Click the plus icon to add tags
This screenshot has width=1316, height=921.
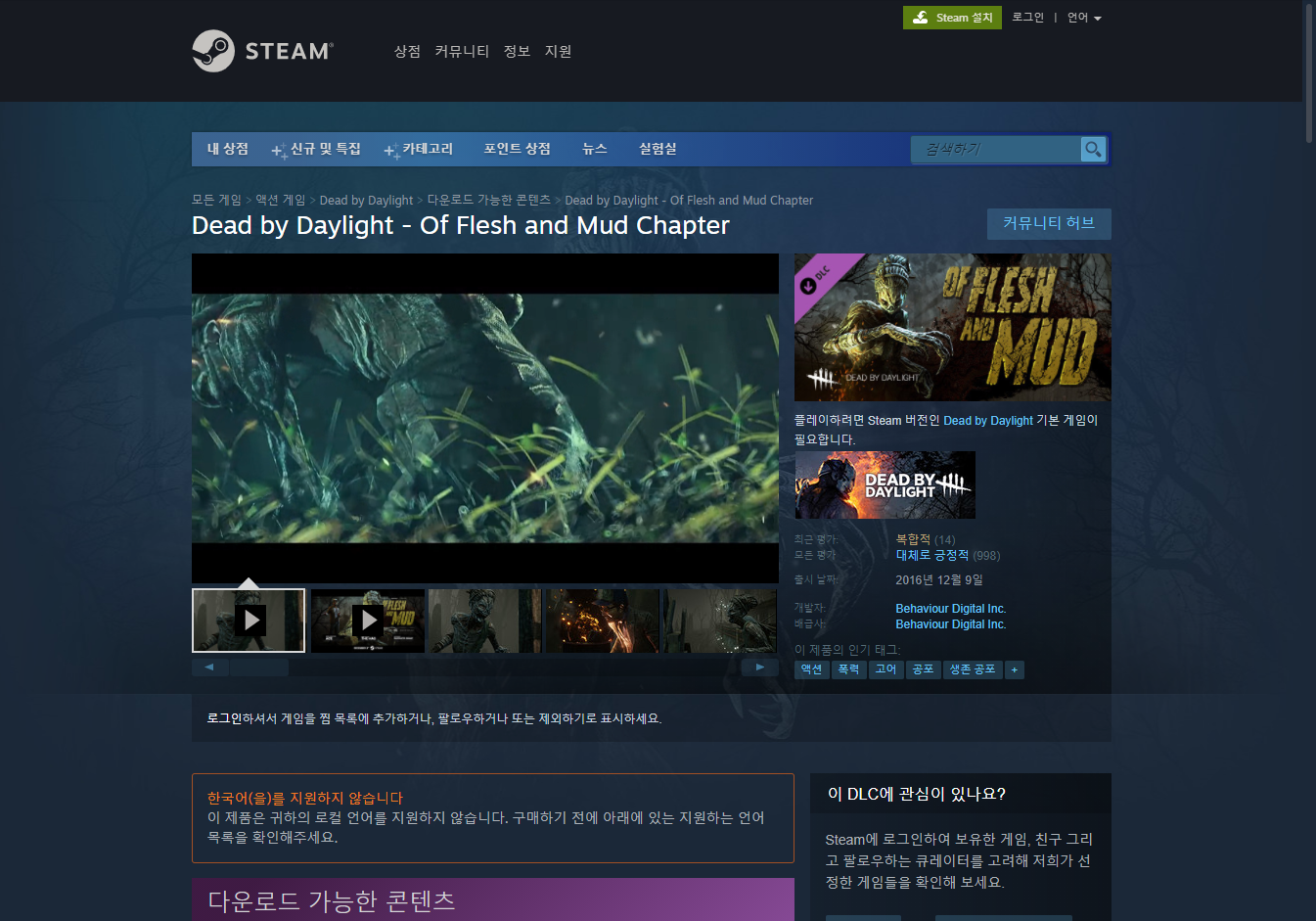(x=1015, y=669)
